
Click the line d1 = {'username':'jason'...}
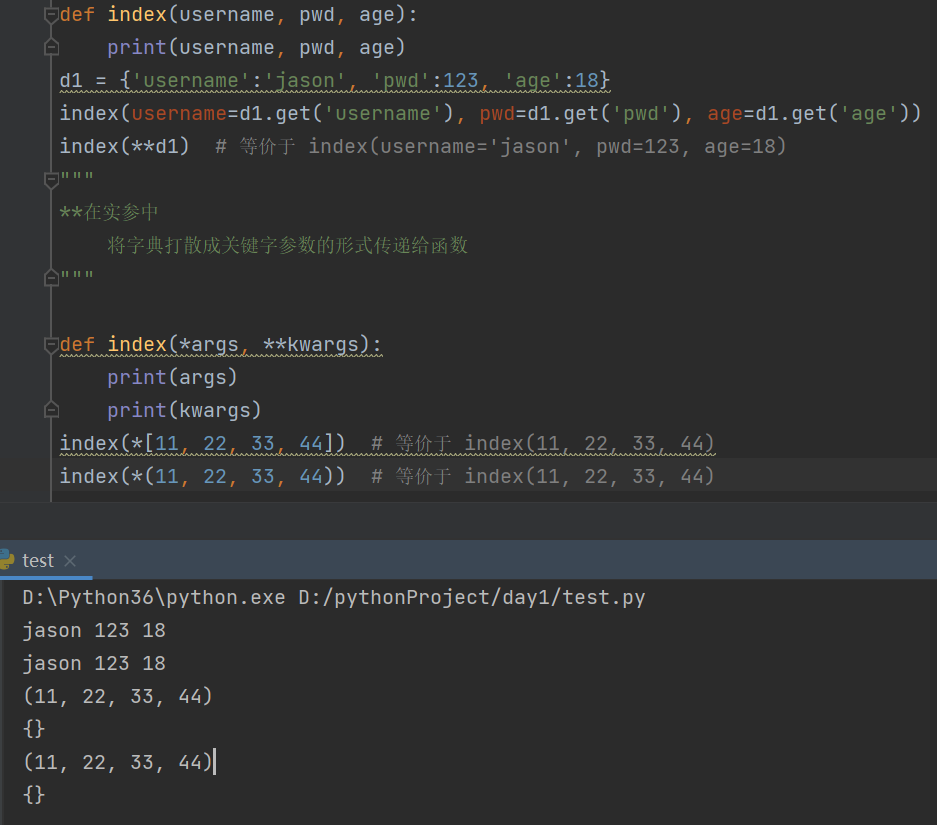point(335,80)
